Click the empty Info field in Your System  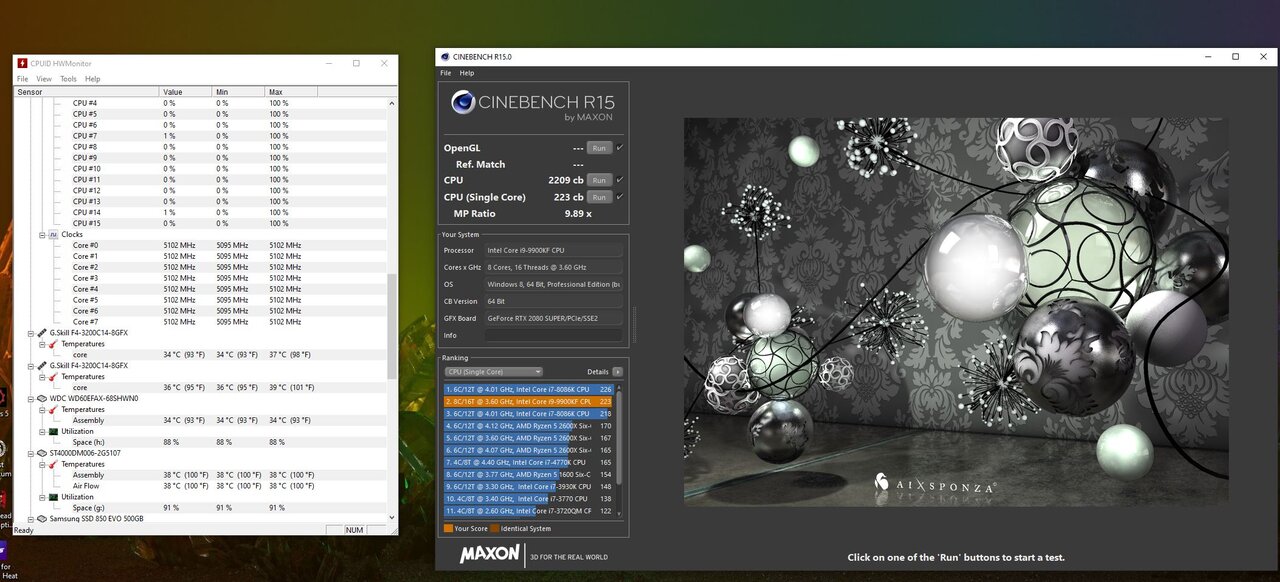tap(553, 335)
